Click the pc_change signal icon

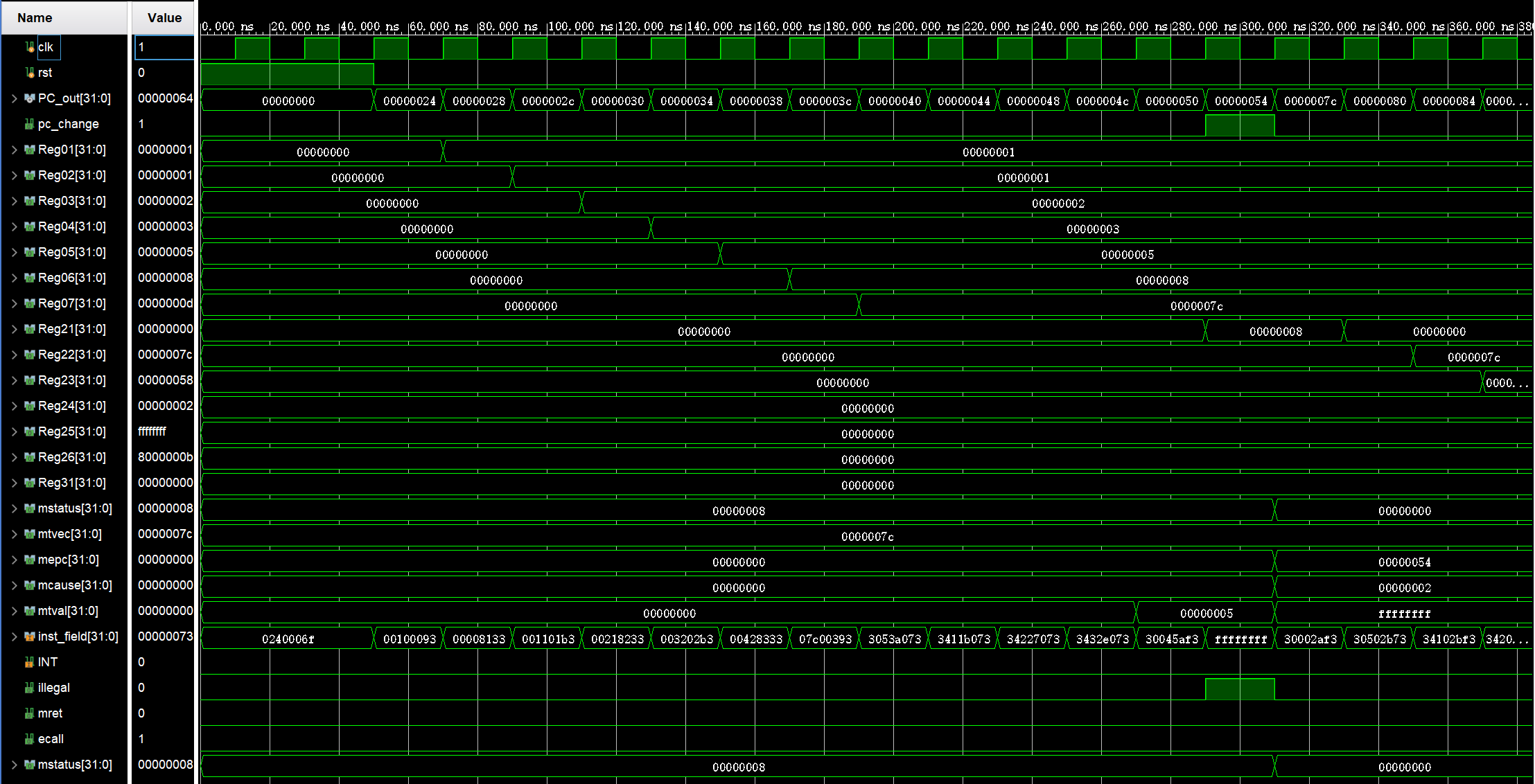click(x=29, y=124)
